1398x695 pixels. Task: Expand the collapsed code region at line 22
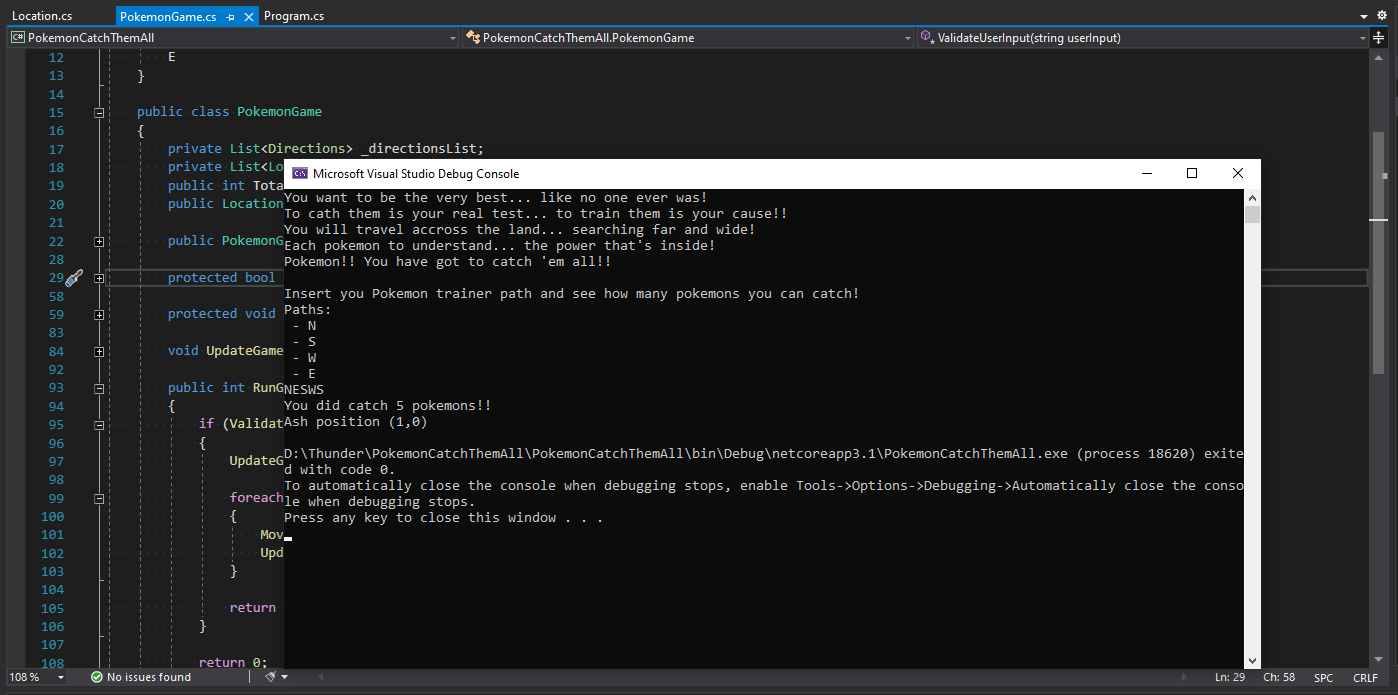(x=99, y=240)
